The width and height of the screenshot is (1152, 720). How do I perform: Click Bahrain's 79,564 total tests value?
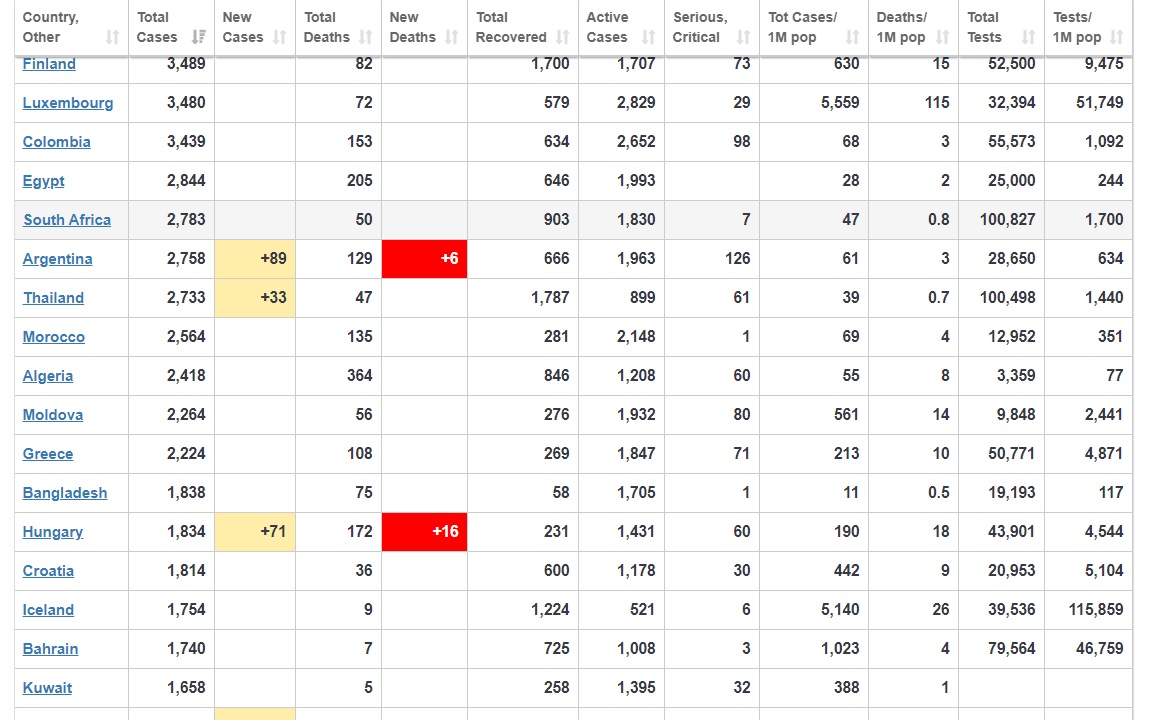point(1012,648)
